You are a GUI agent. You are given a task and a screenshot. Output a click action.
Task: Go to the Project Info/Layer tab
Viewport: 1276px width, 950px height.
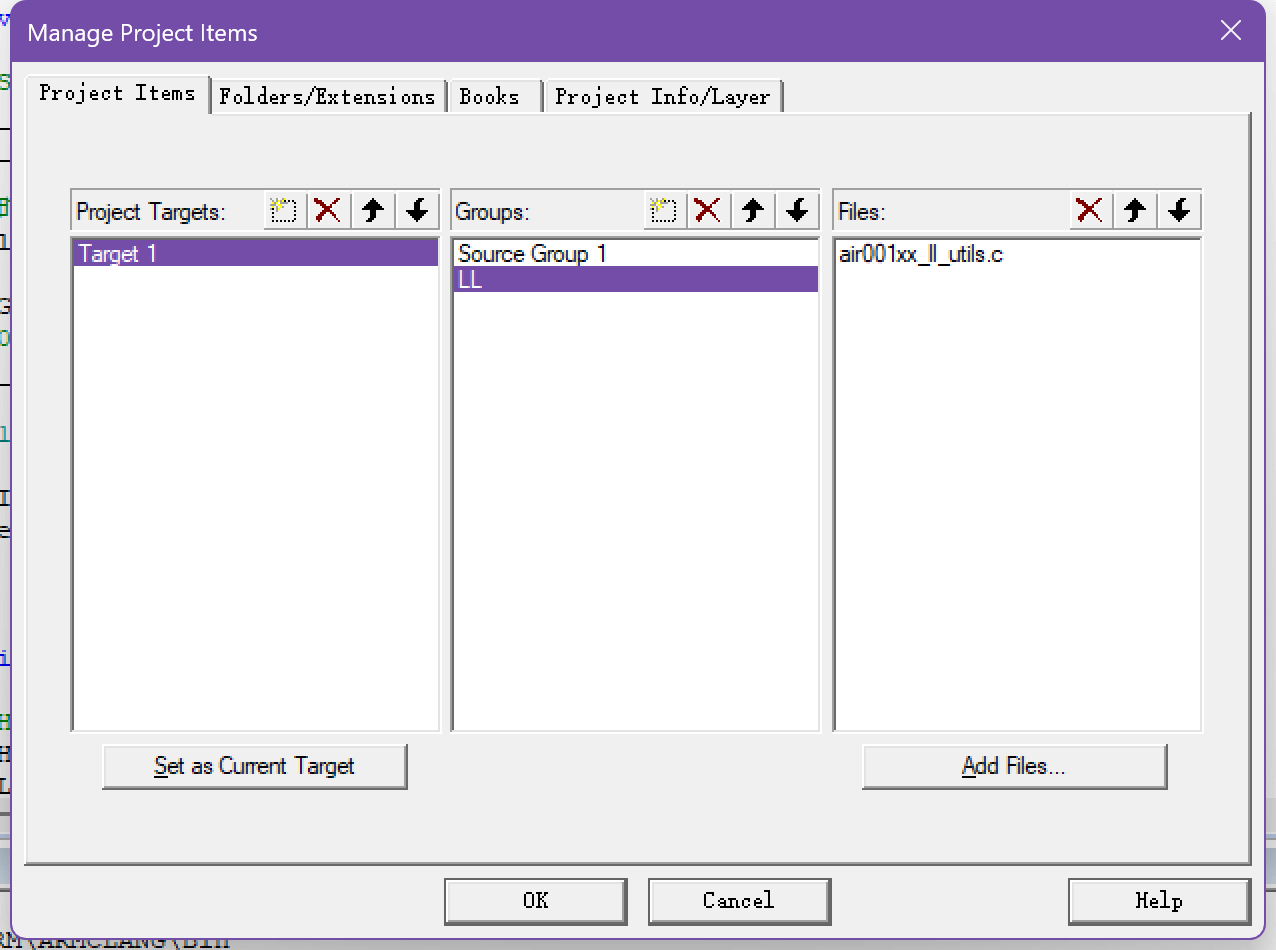tap(662, 97)
